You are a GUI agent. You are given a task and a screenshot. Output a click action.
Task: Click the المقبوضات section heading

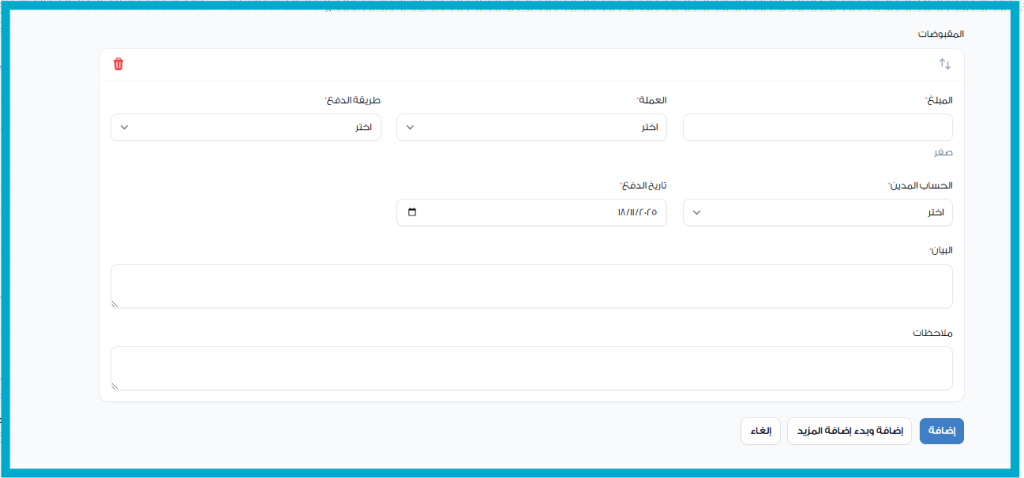point(940,34)
